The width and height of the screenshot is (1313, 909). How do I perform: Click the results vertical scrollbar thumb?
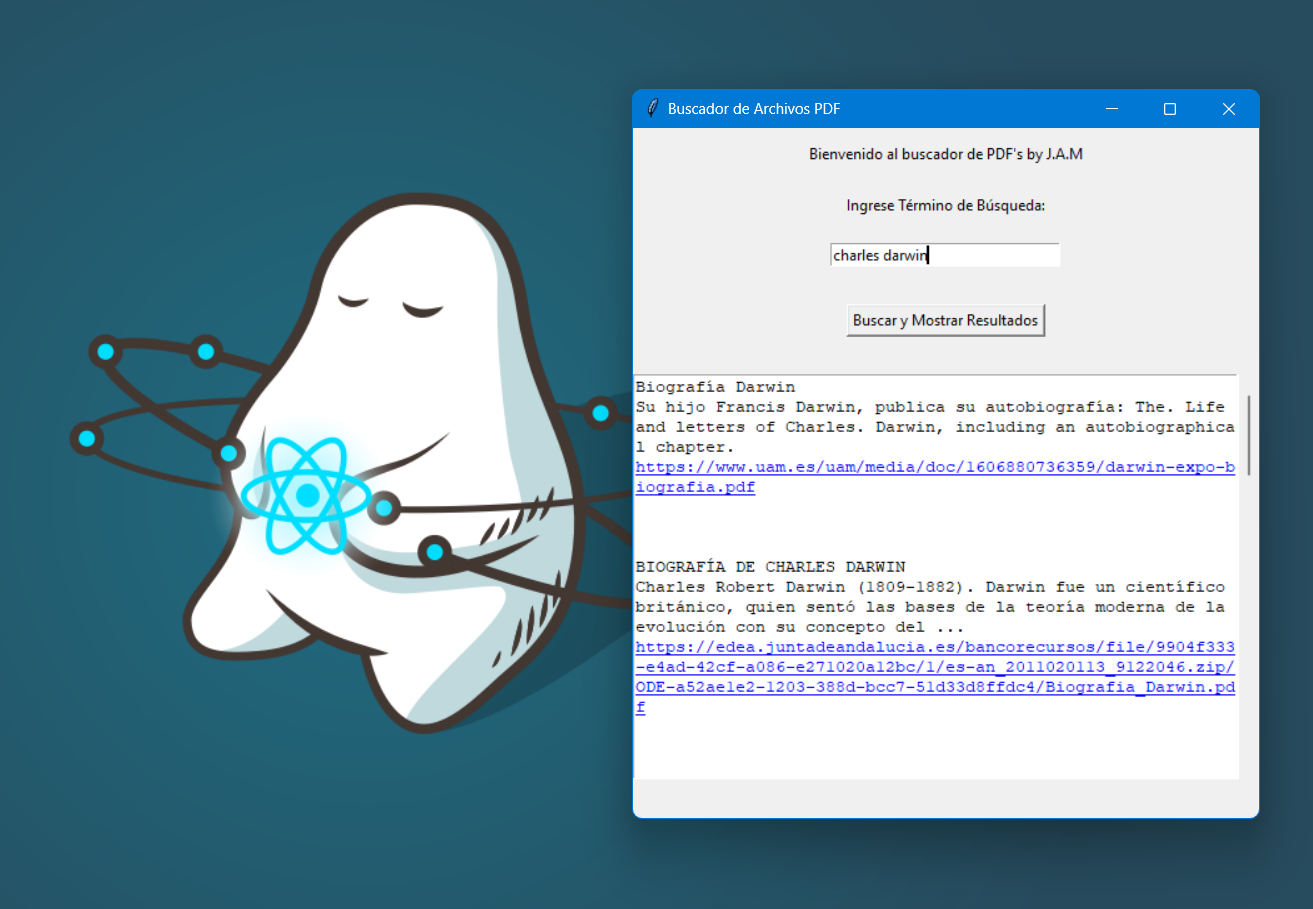pyautogui.click(x=1247, y=435)
